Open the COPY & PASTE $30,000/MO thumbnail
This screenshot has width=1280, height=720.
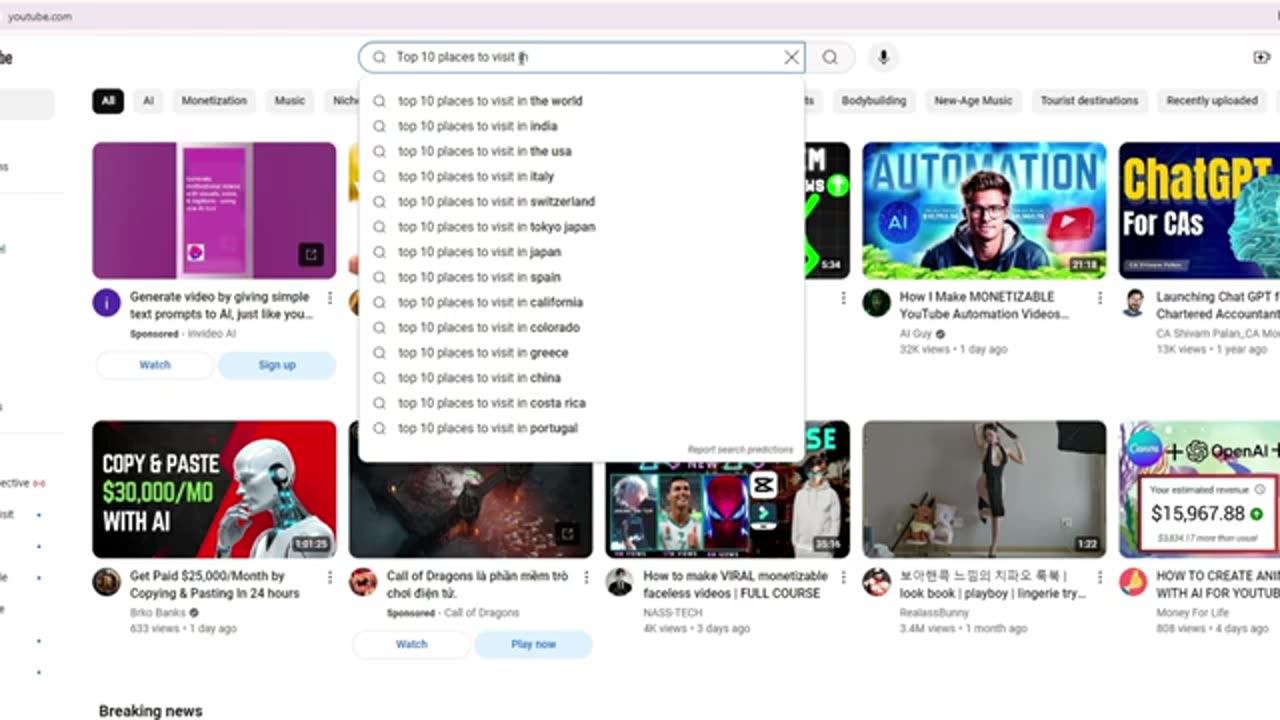point(214,489)
